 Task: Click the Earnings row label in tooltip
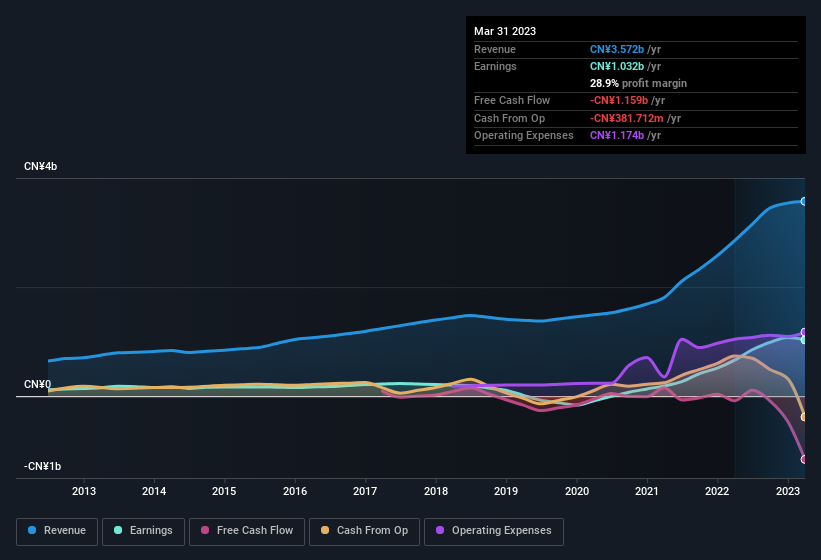(x=495, y=66)
